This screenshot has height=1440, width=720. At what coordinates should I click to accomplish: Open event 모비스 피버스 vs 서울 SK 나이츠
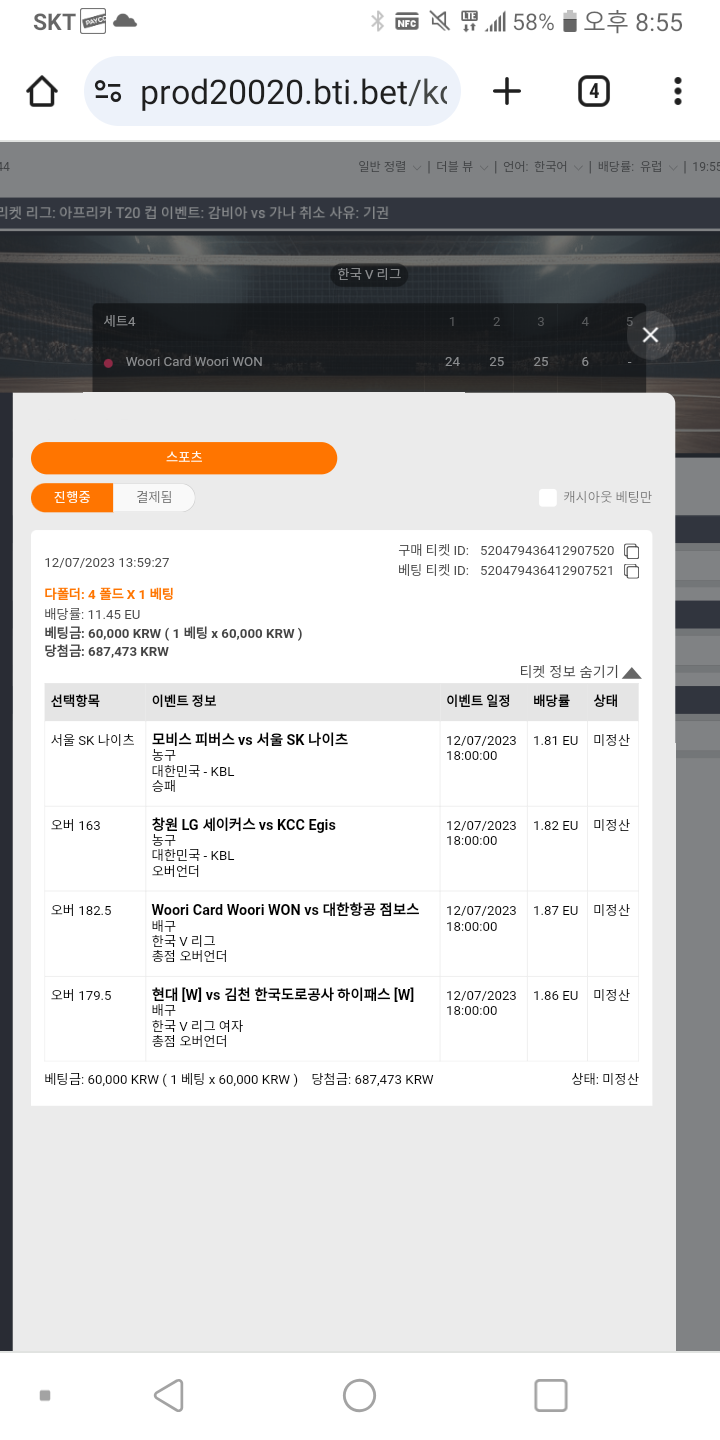[x=250, y=740]
